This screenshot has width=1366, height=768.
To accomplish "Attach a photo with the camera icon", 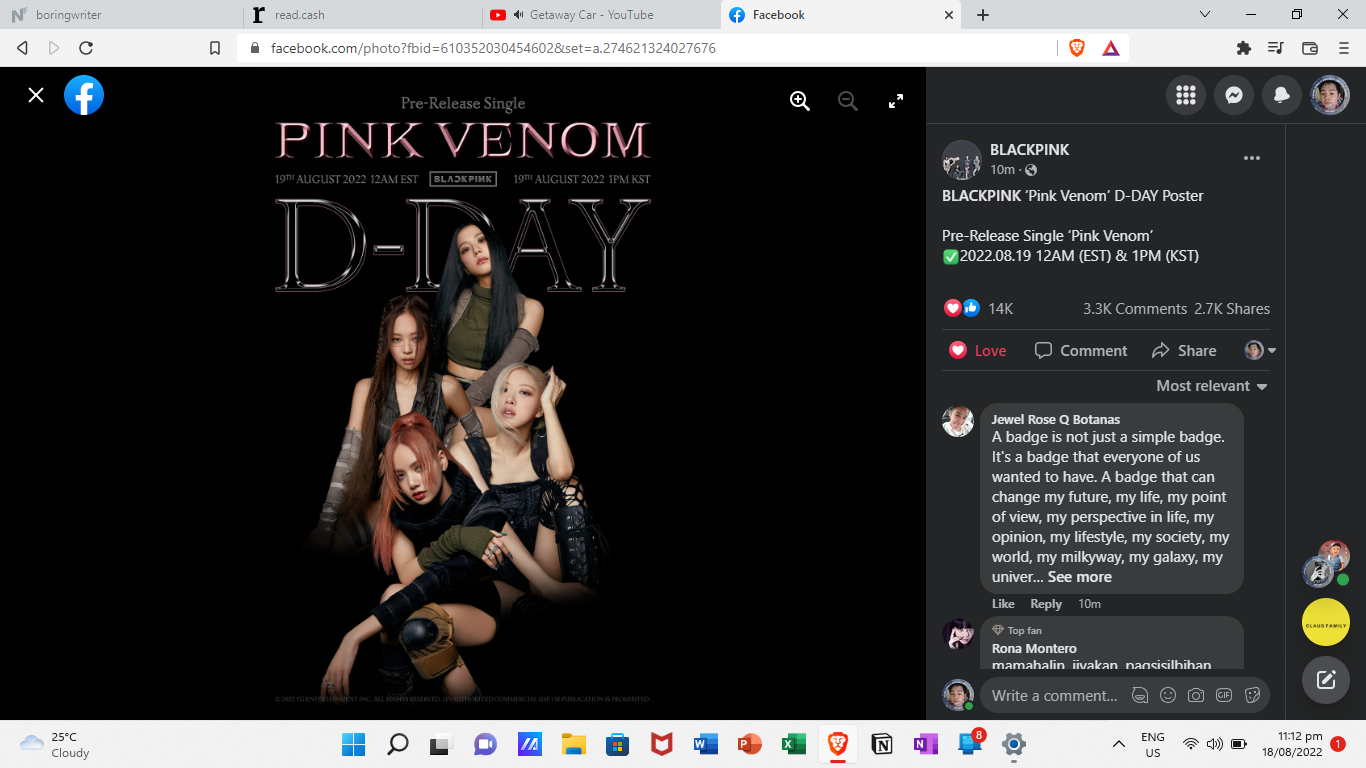I will point(1195,695).
